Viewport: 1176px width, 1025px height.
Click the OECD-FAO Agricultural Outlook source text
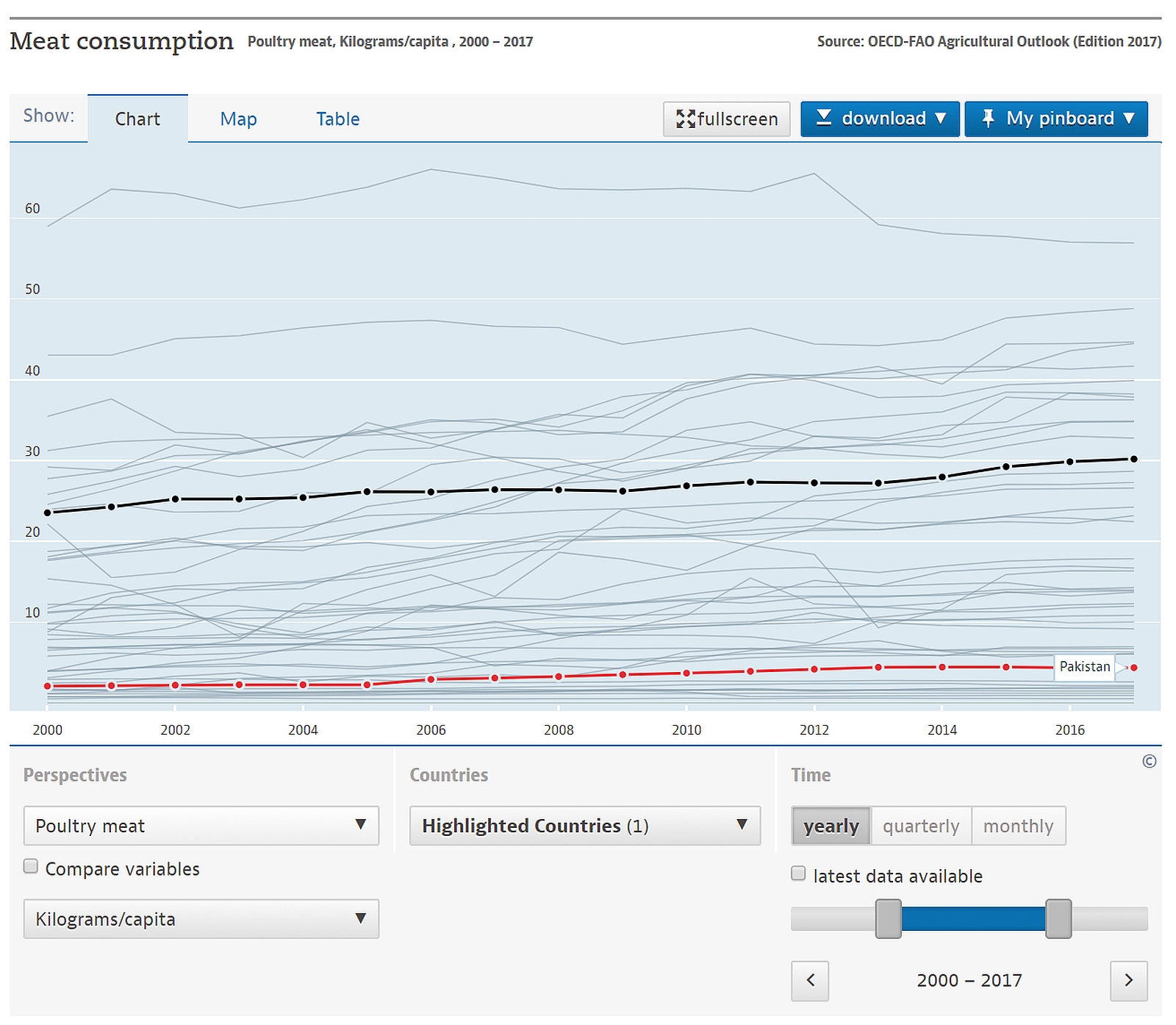click(x=989, y=41)
